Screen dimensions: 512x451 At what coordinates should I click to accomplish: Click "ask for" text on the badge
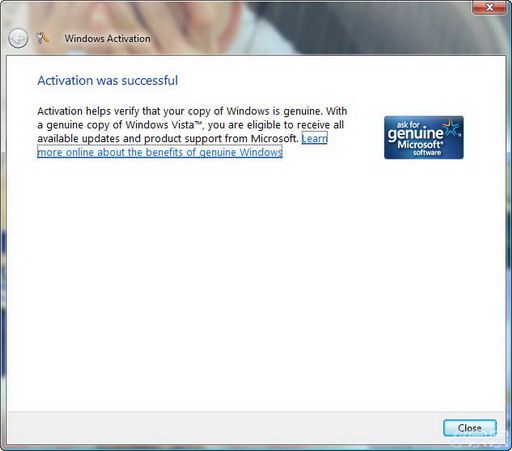click(x=408, y=125)
